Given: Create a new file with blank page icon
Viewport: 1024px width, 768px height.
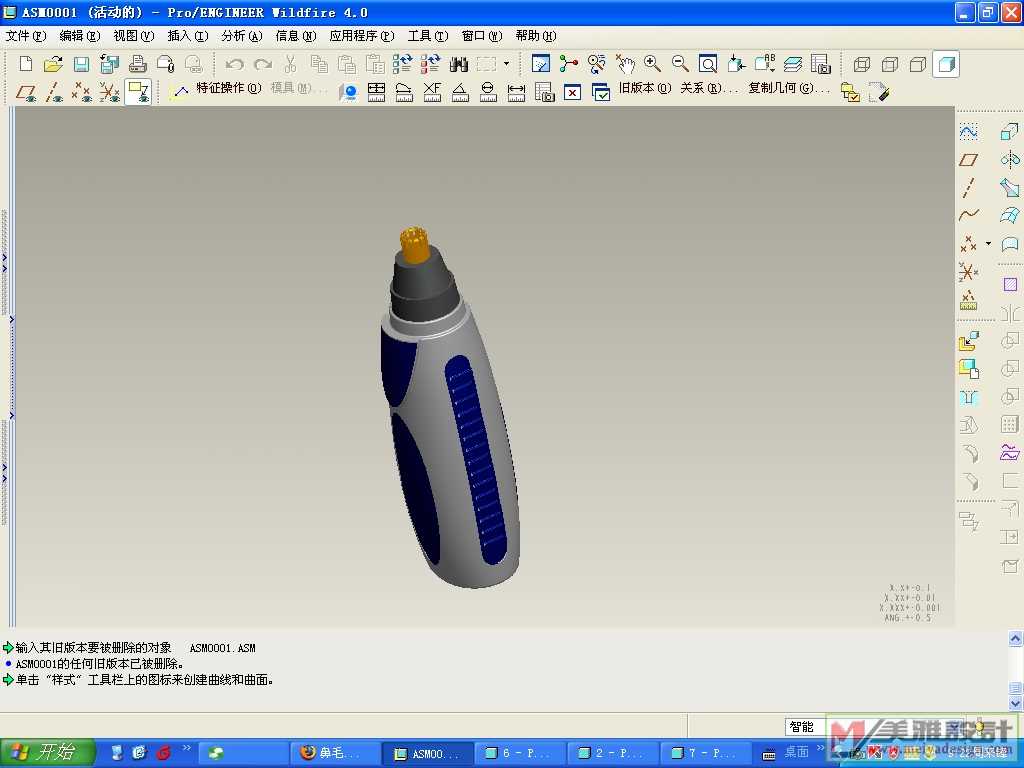Looking at the screenshot, I should [26, 64].
